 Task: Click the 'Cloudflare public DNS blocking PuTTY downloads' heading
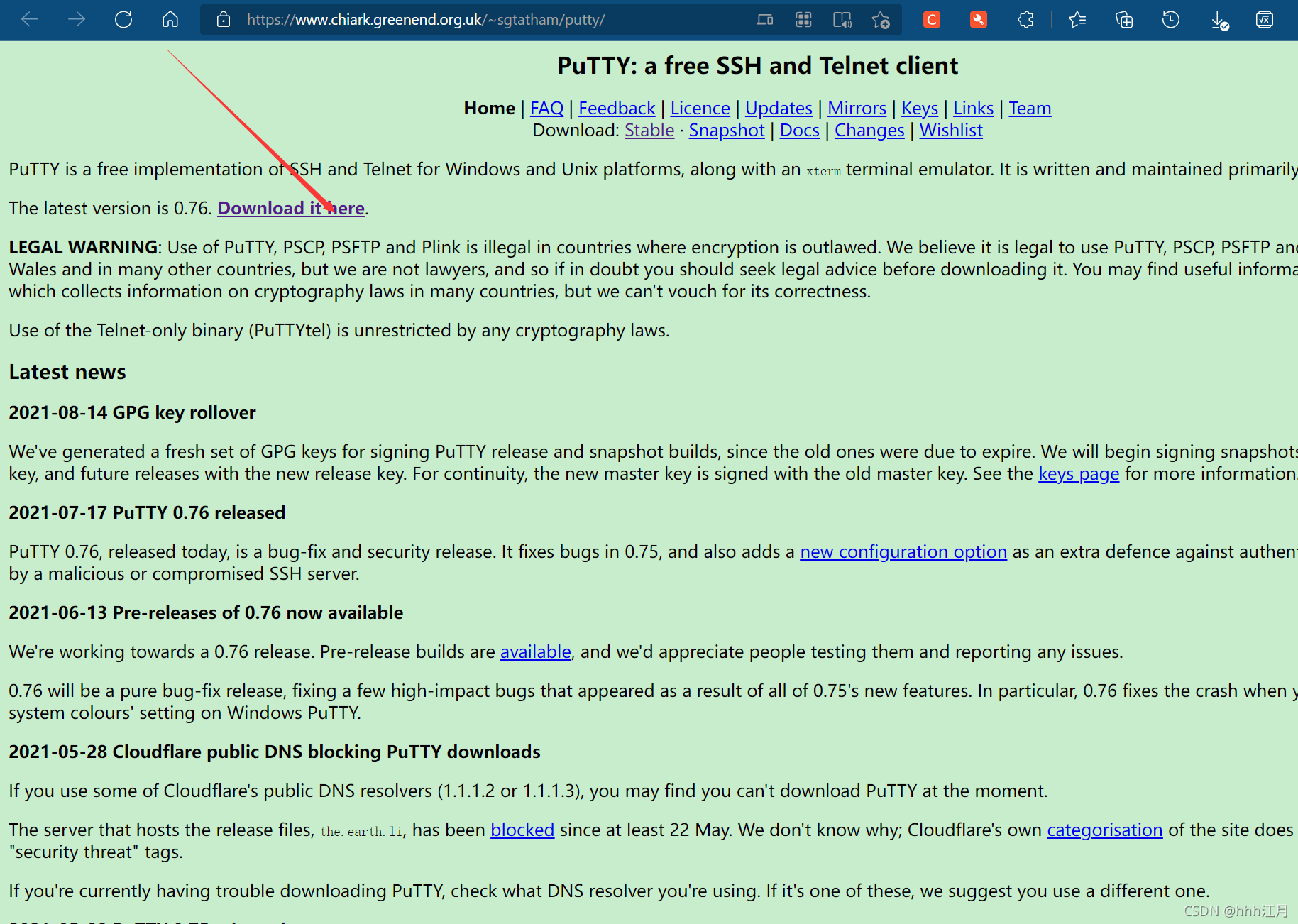pyautogui.click(x=326, y=752)
